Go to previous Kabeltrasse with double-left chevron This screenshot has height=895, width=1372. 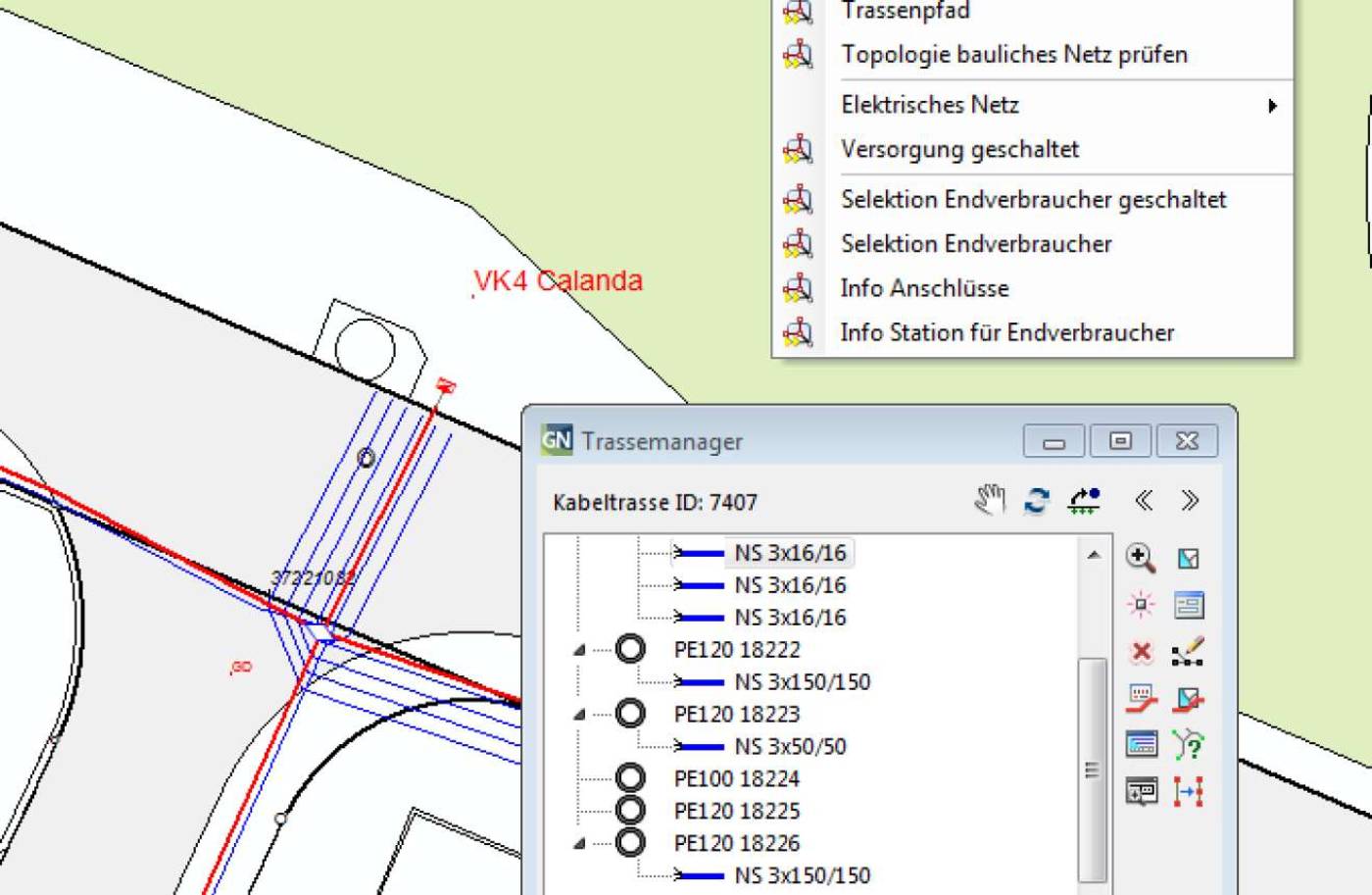[1143, 501]
